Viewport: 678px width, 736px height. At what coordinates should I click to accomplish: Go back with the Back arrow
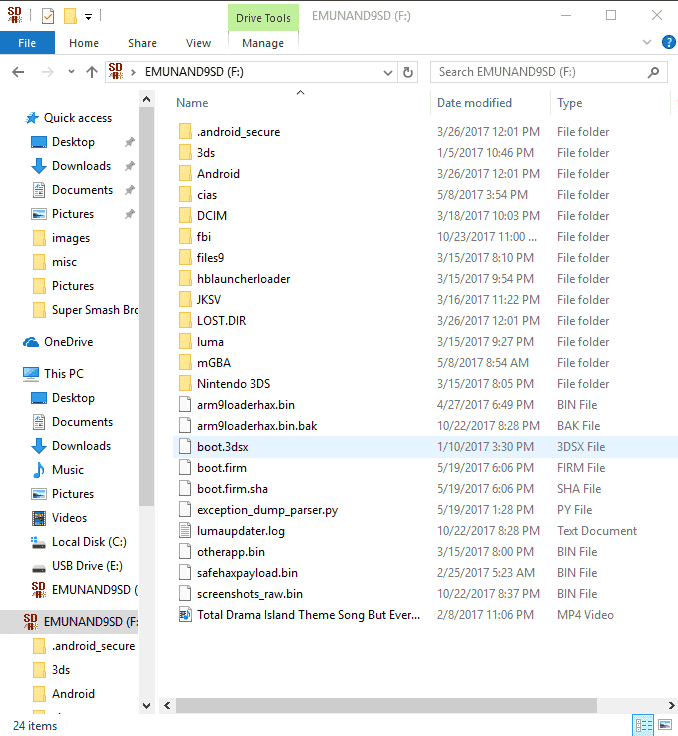[18, 72]
